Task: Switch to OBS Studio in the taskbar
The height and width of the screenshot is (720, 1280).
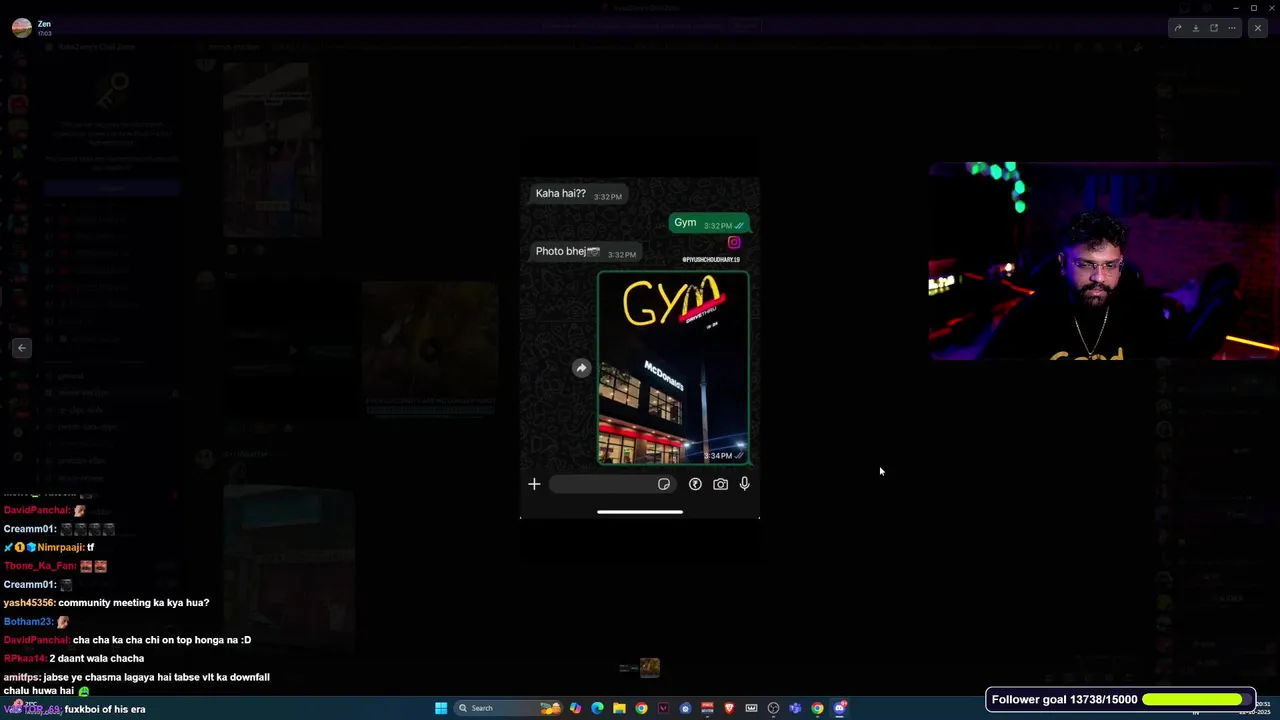Action: pos(773,708)
